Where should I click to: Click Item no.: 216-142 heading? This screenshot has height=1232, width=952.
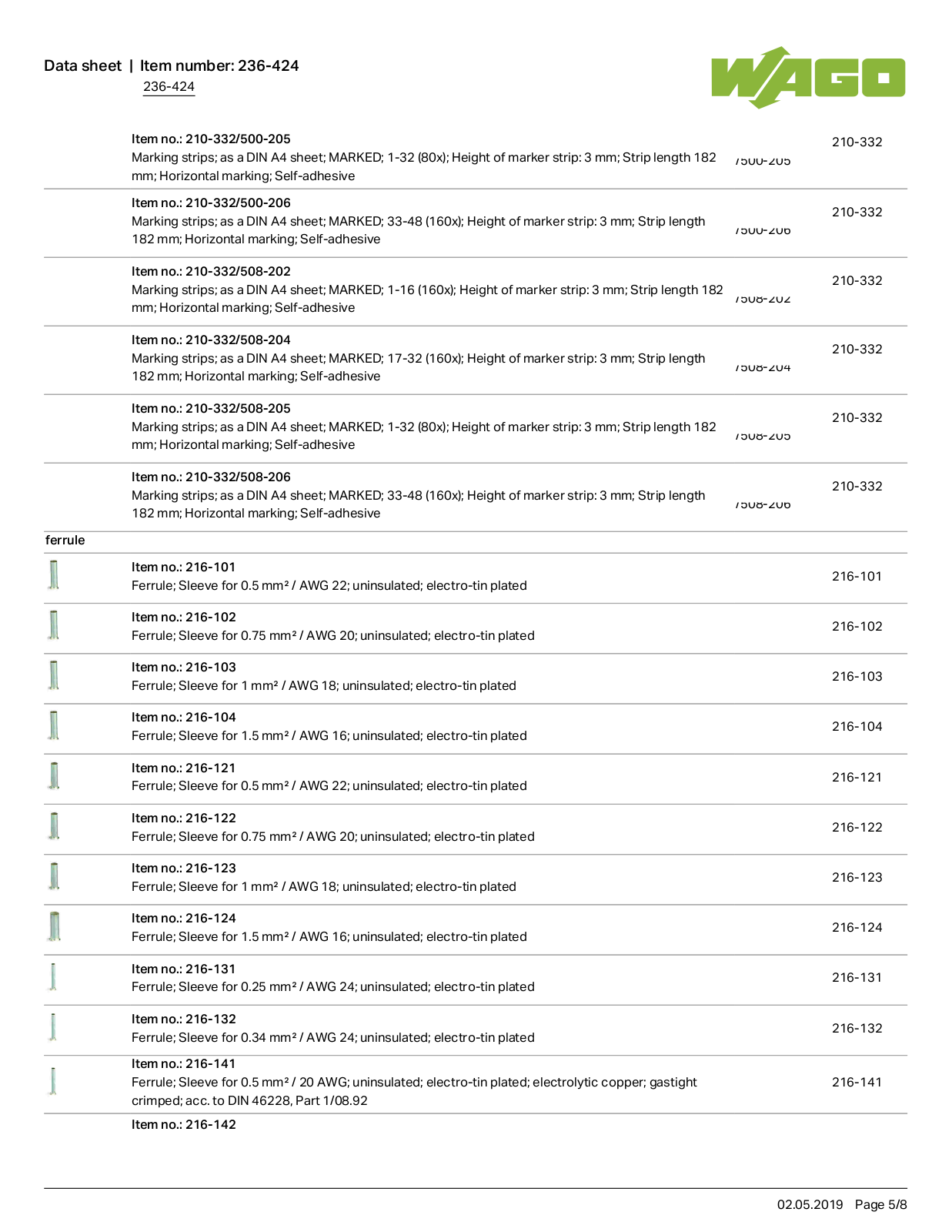[x=184, y=1124]
